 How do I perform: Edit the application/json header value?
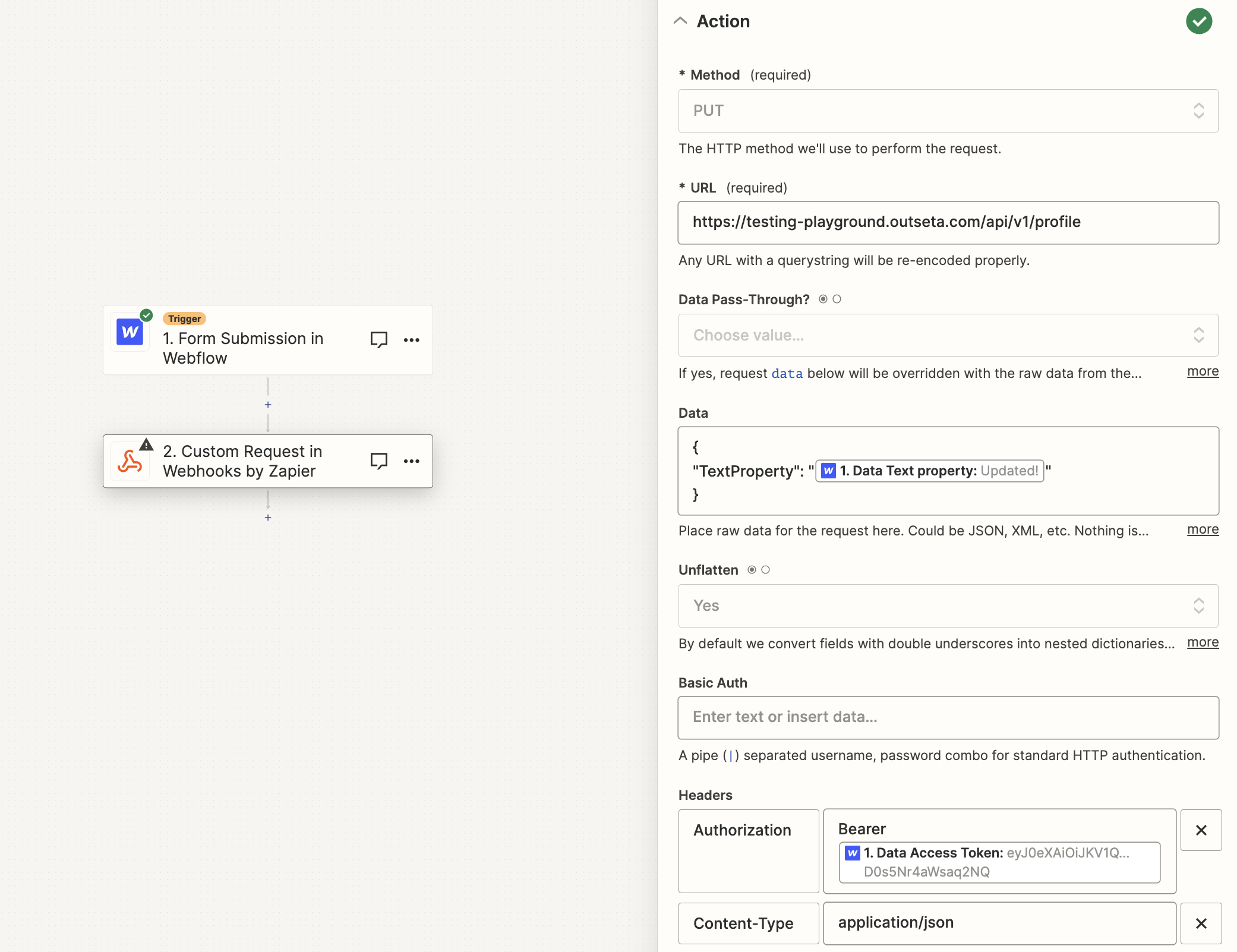click(x=999, y=923)
